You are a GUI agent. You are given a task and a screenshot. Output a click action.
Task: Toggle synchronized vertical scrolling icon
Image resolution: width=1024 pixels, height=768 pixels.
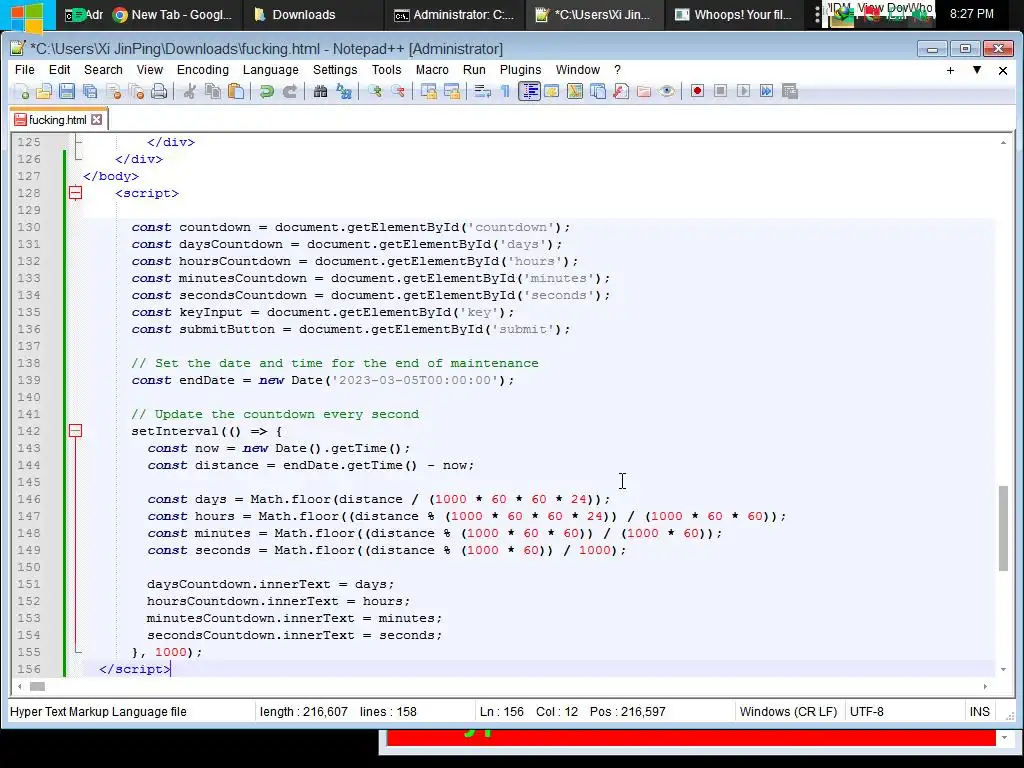pyautogui.click(x=428, y=91)
